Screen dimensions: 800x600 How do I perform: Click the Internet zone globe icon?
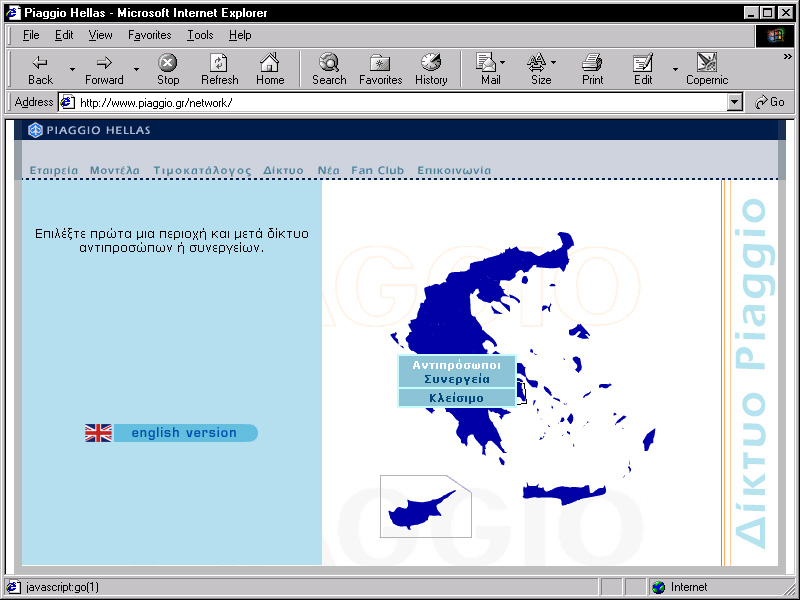click(659, 587)
